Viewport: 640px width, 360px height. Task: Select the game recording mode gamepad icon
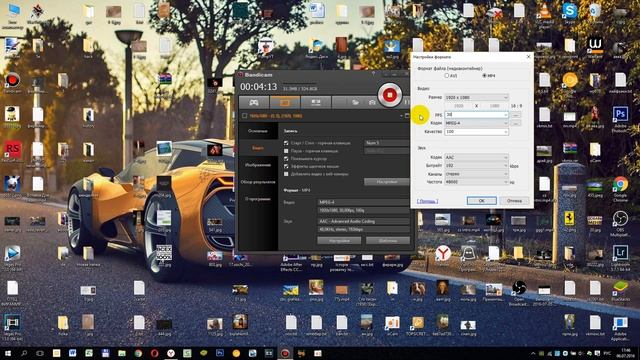click(253, 102)
